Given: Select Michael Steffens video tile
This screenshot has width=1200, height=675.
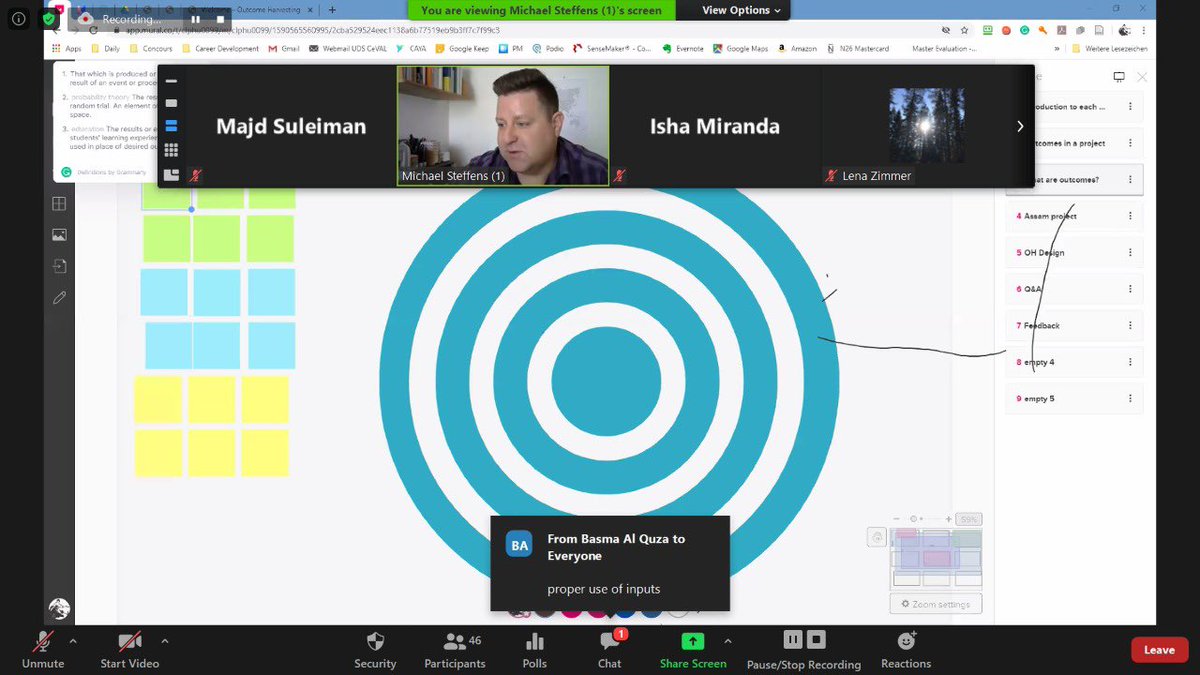Looking at the screenshot, I should pos(503,126).
